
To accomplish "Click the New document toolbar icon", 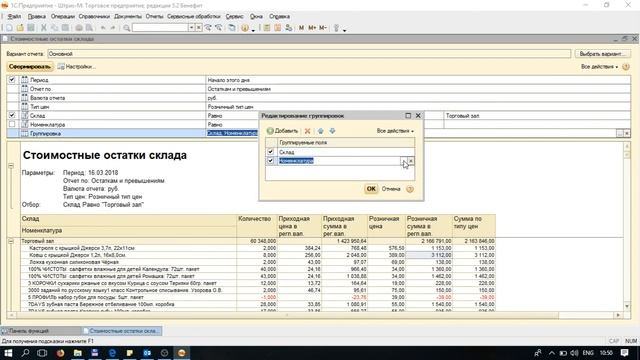I will [x=9, y=28].
